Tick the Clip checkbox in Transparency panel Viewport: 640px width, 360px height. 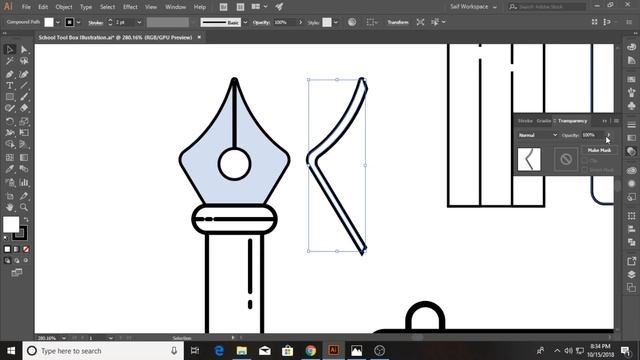pos(585,161)
